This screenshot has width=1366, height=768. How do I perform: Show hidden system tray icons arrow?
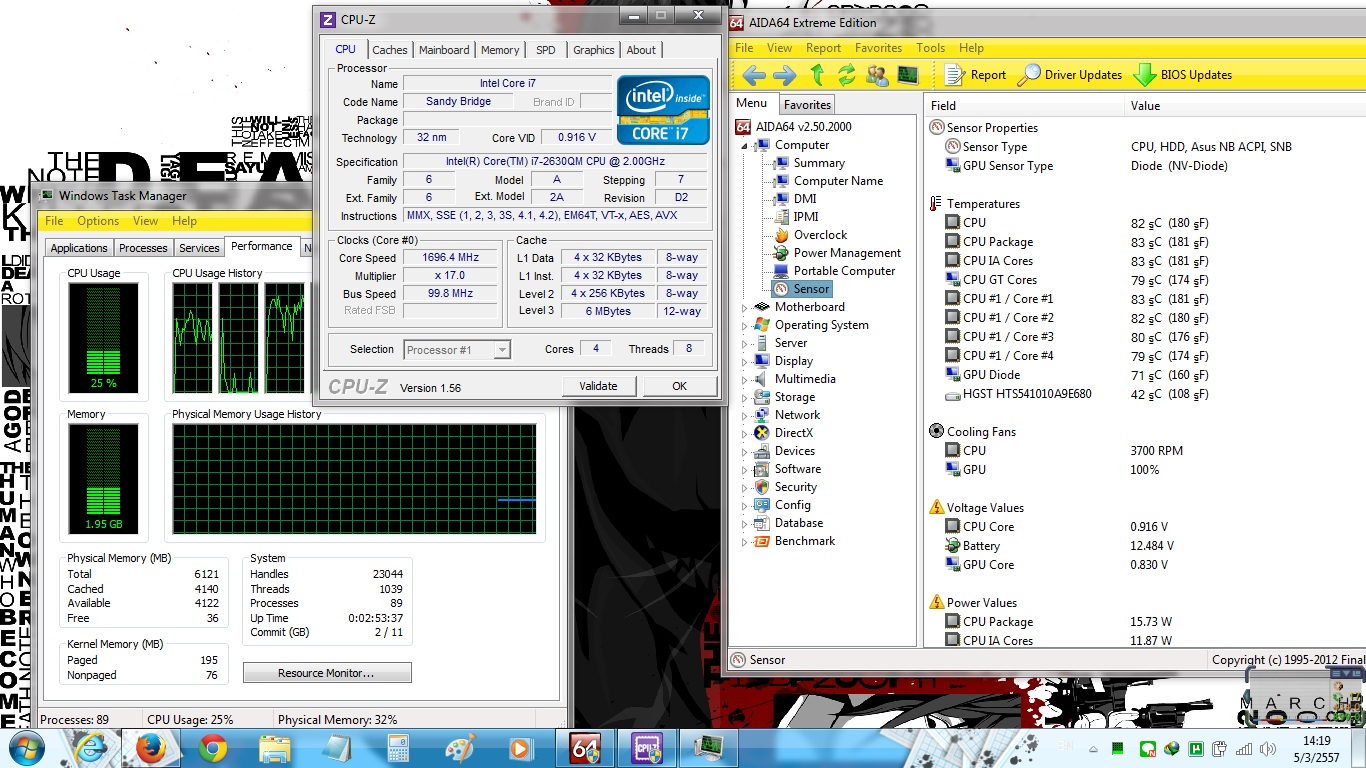[1093, 748]
